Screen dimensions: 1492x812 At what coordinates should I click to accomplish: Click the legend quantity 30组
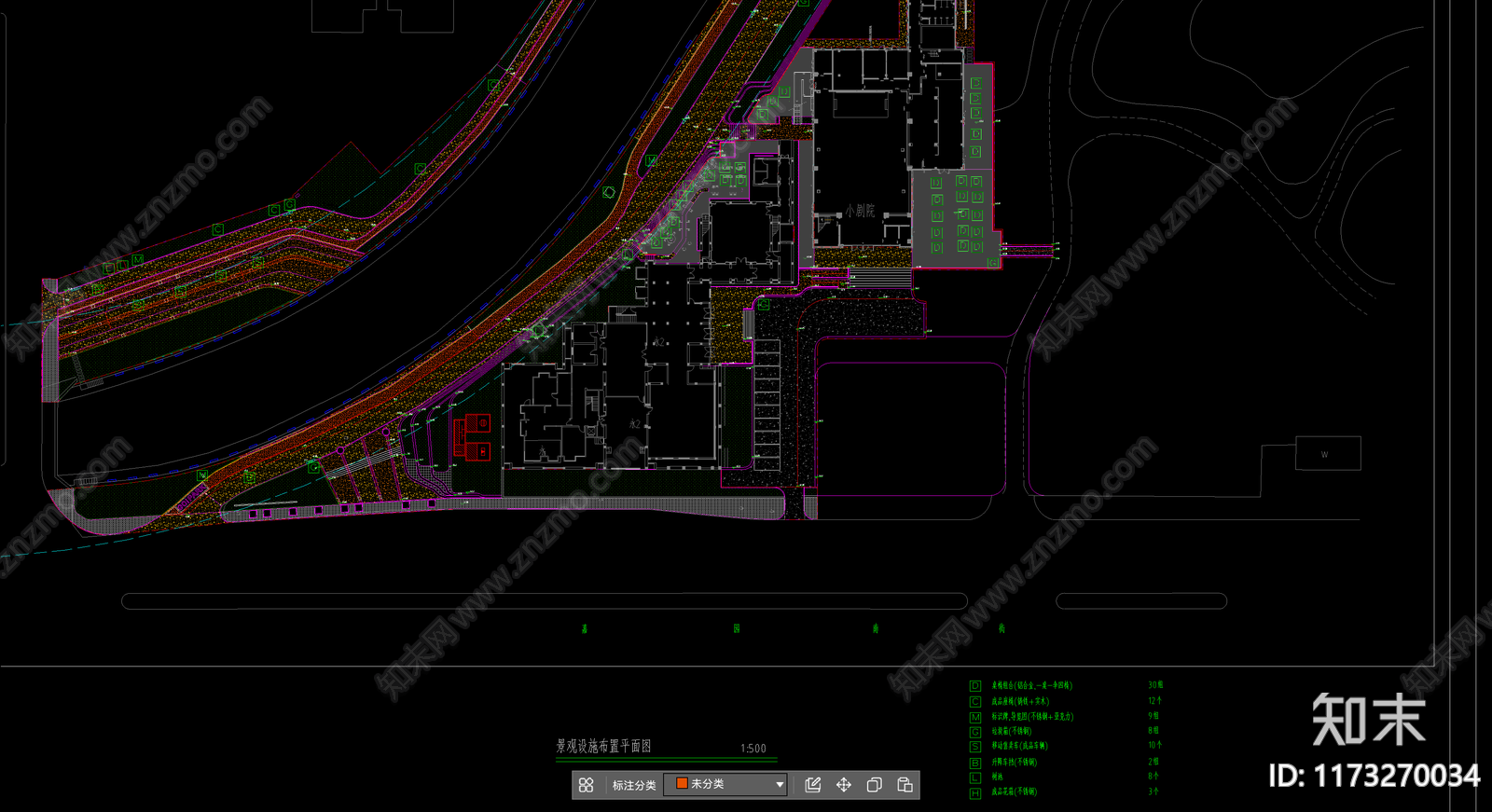click(1155, 685)
